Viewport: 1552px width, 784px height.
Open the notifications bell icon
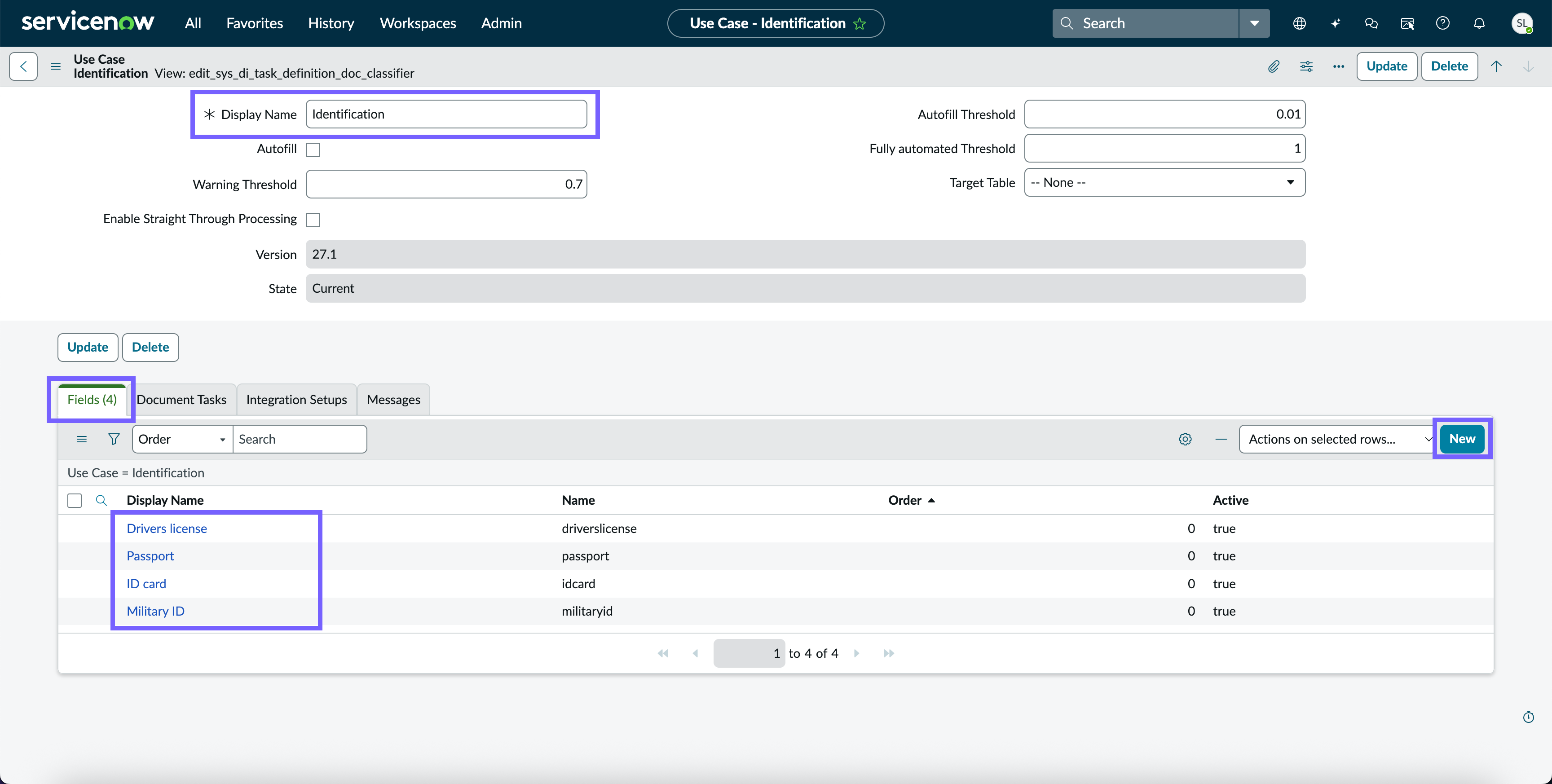[1479, 23]
